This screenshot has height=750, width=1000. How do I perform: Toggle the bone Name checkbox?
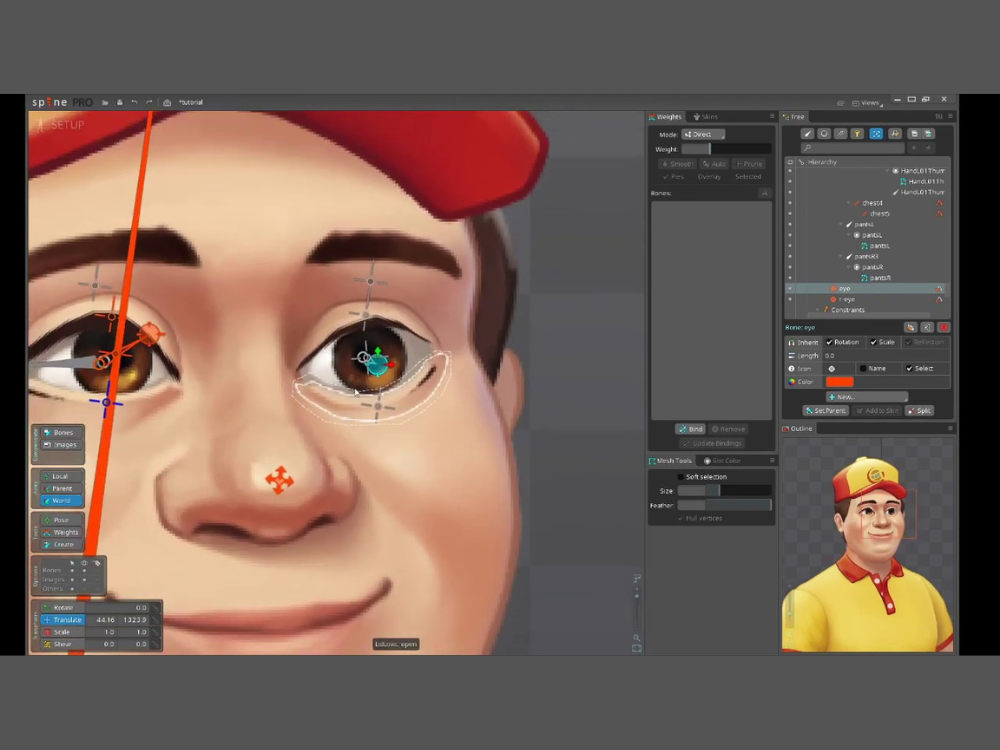tap(872, 368)
